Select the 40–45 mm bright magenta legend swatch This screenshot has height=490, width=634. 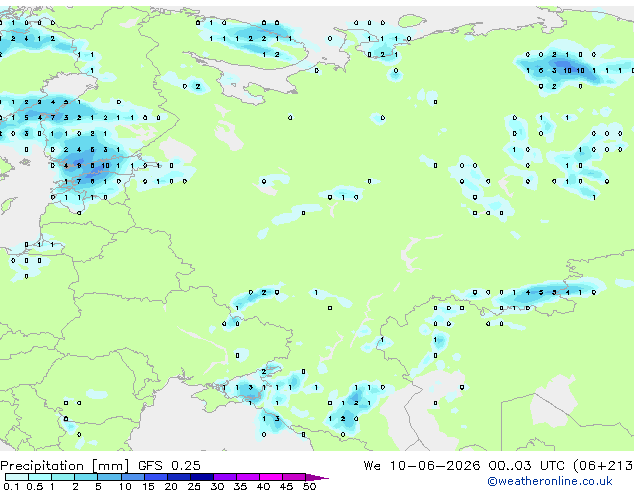click(271, 477)
